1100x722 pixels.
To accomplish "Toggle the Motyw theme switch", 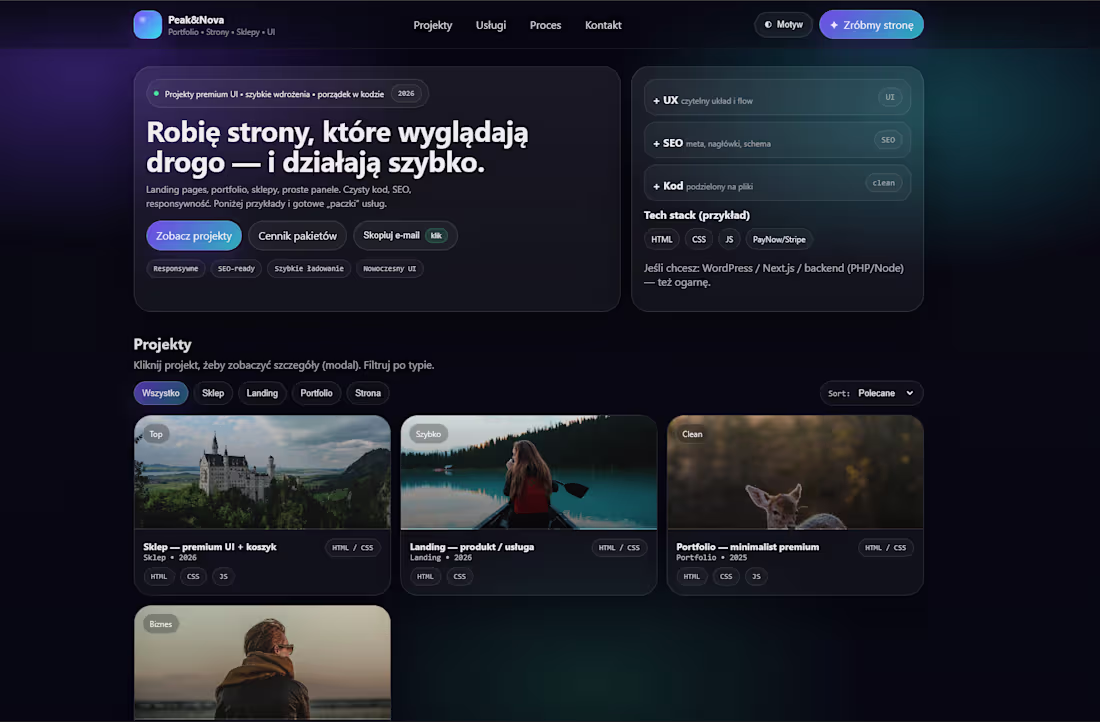I will click(x=783, y=24).
